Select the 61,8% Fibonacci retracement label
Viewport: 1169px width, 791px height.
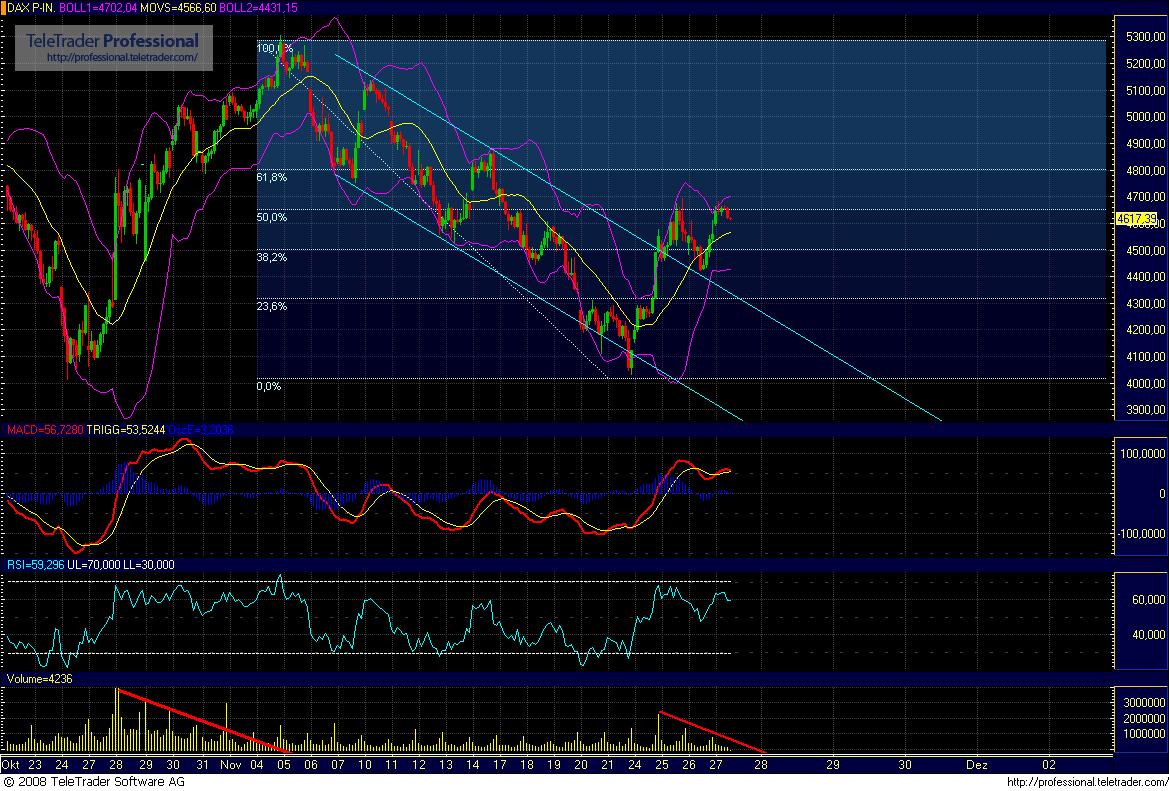coord(272,177)
